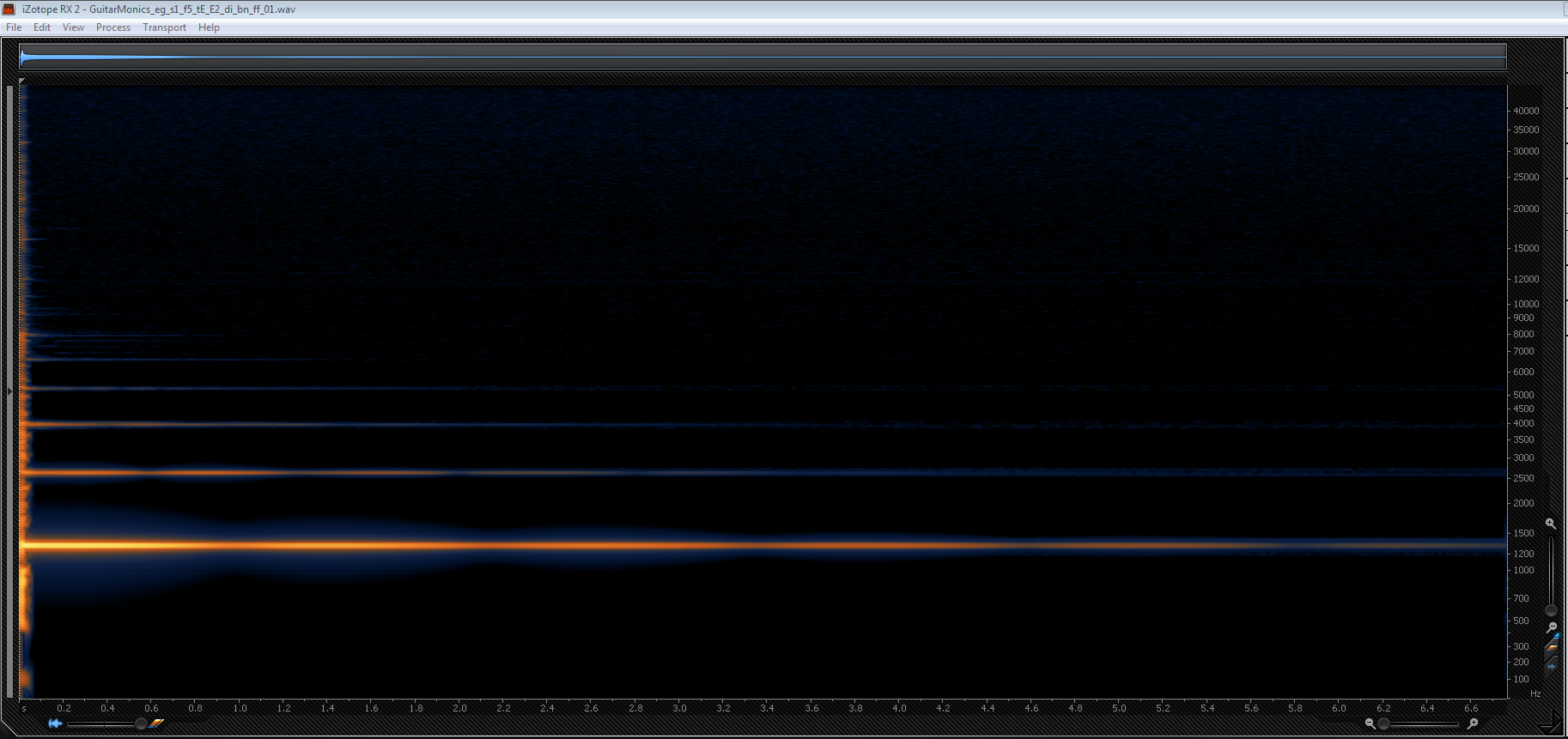The height and width of the screenshot is (739, 1568).
Task: Open the Help menu
Action: click(x=209, y=27)
